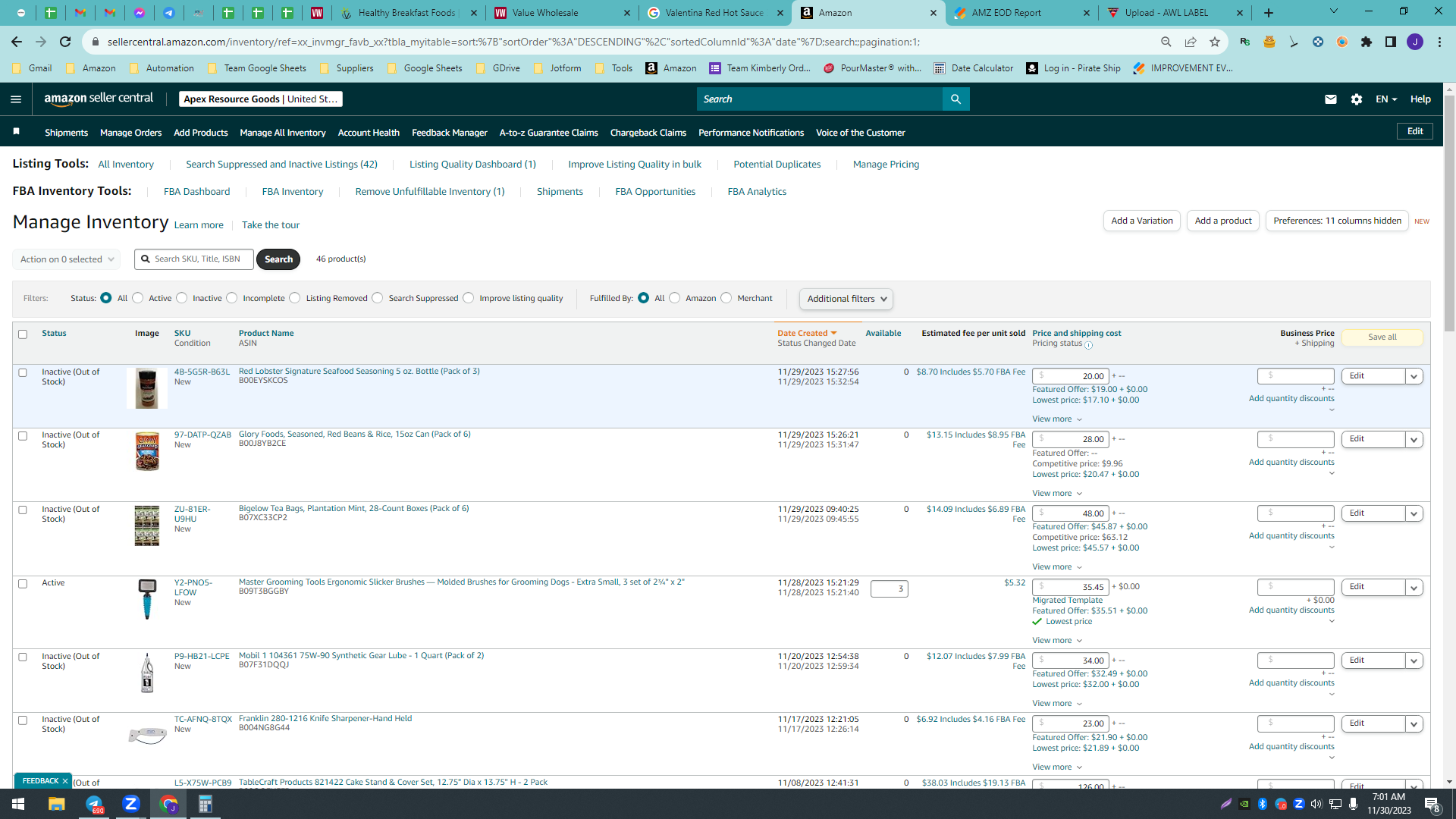This screenshot has width=1456, height=819.
Task: Select the Search Suppressed status filter
Action: [x=378, y=298]
